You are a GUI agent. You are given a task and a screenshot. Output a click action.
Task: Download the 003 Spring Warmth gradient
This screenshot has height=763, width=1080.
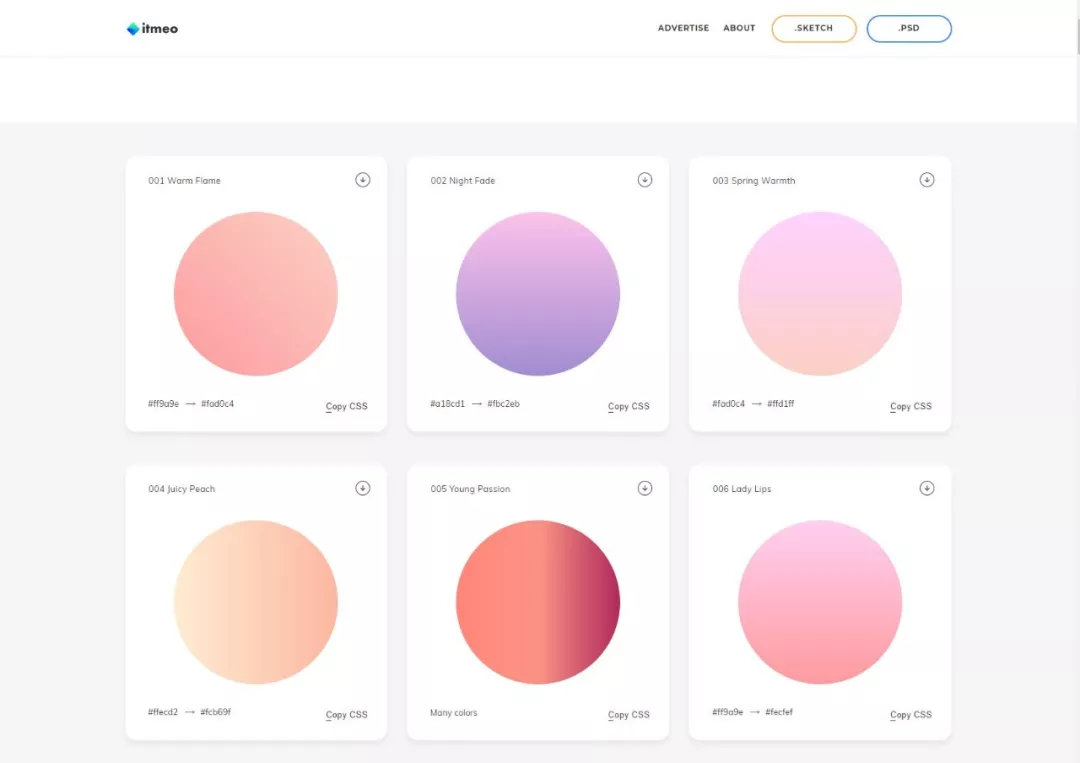[x=926, y=180]
